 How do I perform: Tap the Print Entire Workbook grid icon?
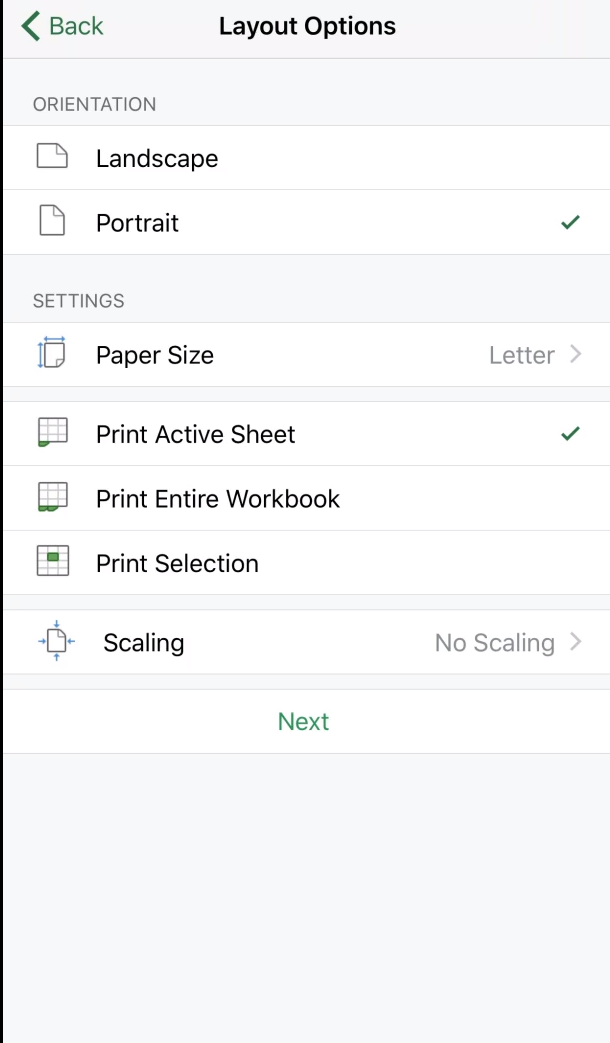[53, 496]
